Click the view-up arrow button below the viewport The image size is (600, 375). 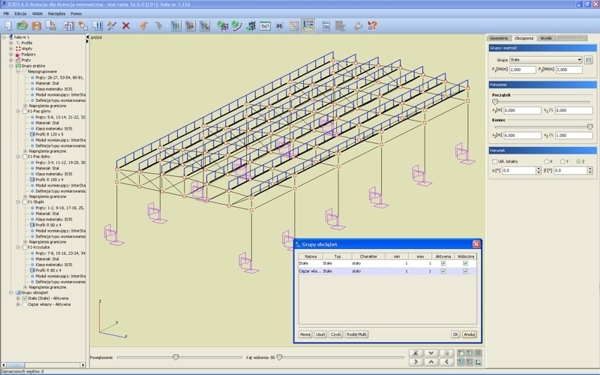(x=431, y=362)
